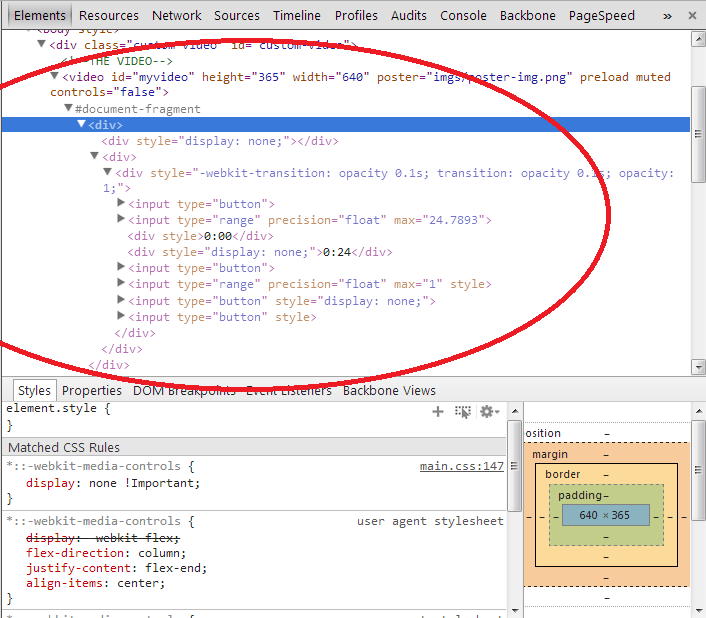The image size is (706, 618).
Task: Expand the first input type button node
Action: tap(121, 203)
